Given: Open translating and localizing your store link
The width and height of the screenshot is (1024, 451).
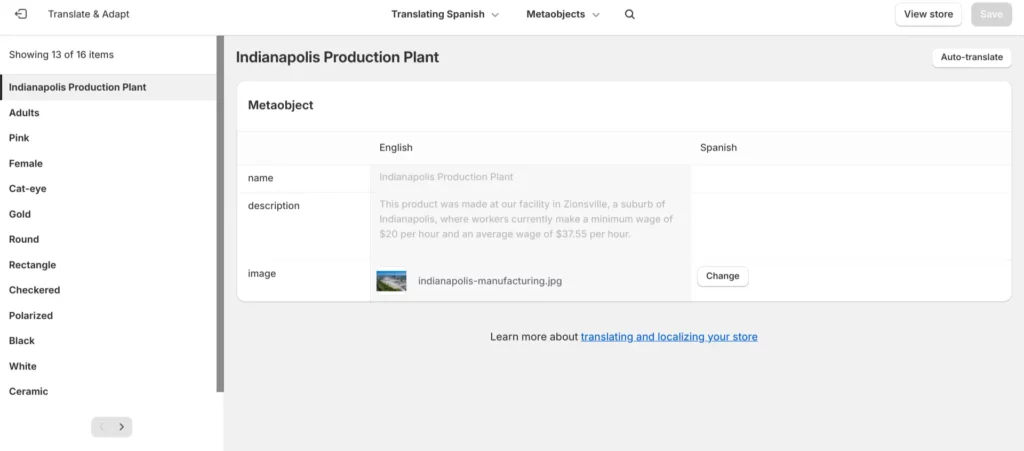Looking at the screenshot, I should pyautogui.click(x=669, y=337).
